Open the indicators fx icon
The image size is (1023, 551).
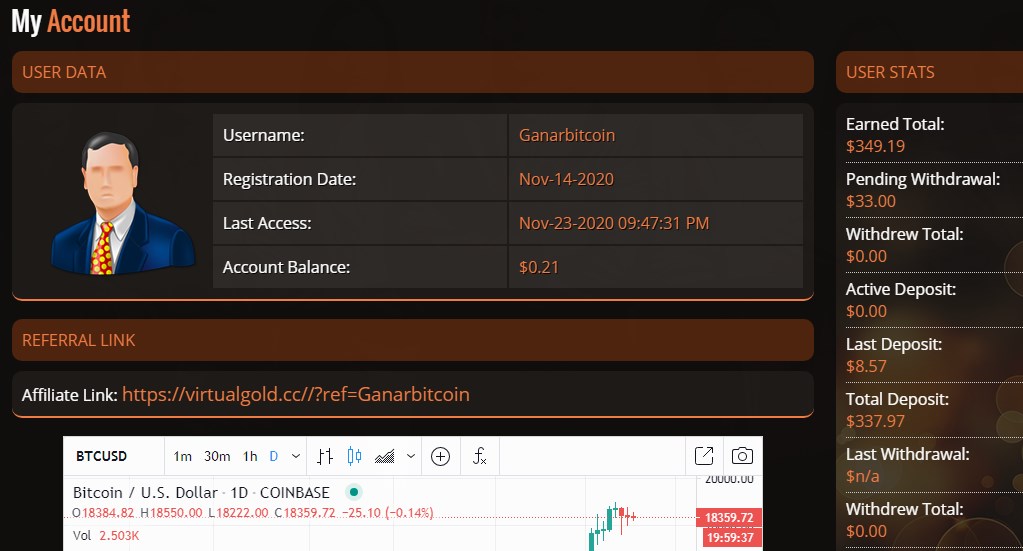click(480, 456)
